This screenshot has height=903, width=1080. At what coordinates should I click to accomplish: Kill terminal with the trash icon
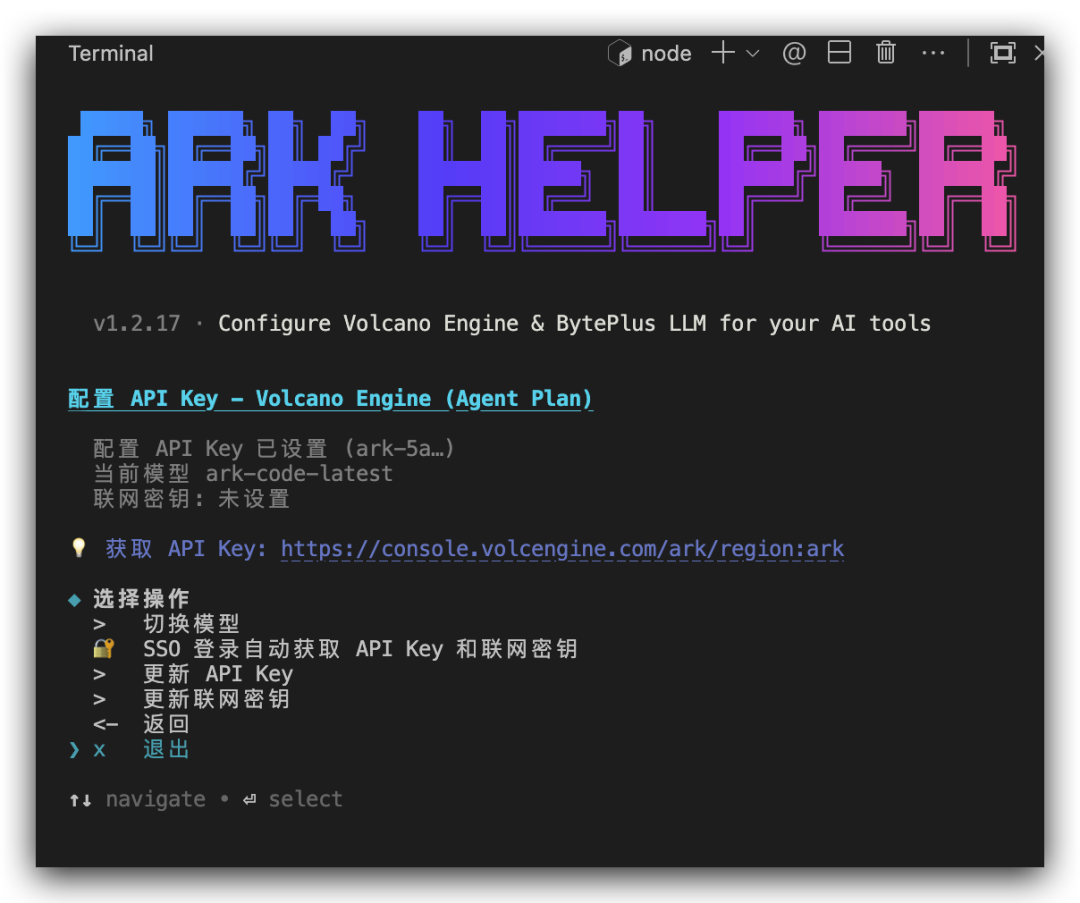pos(886,52)
